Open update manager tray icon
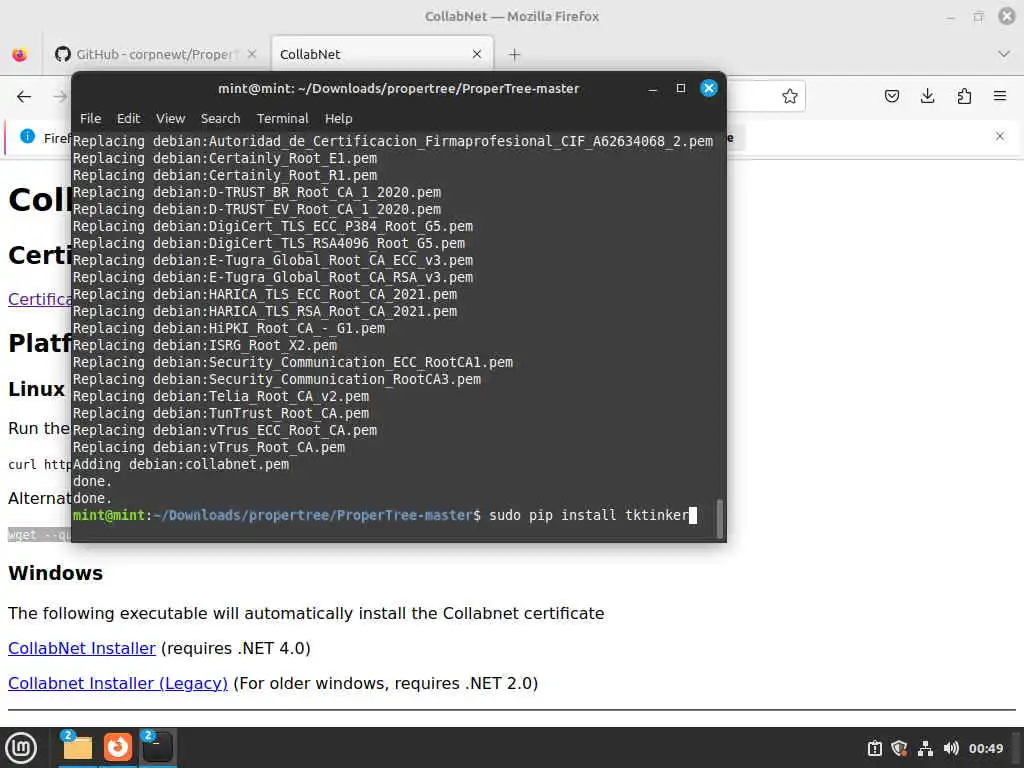 874,748
